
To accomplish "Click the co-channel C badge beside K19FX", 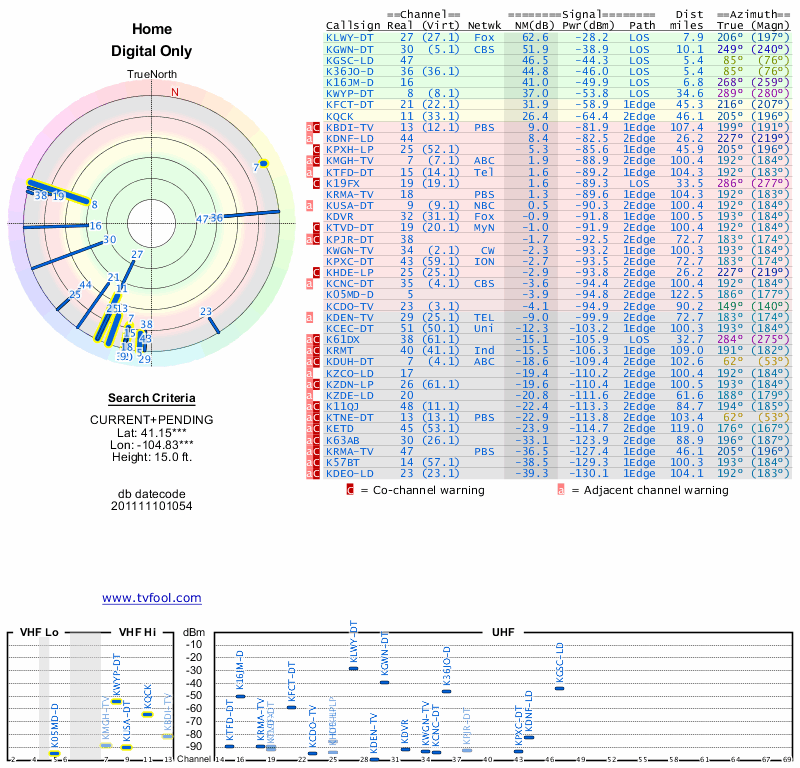I will [316, 184].
